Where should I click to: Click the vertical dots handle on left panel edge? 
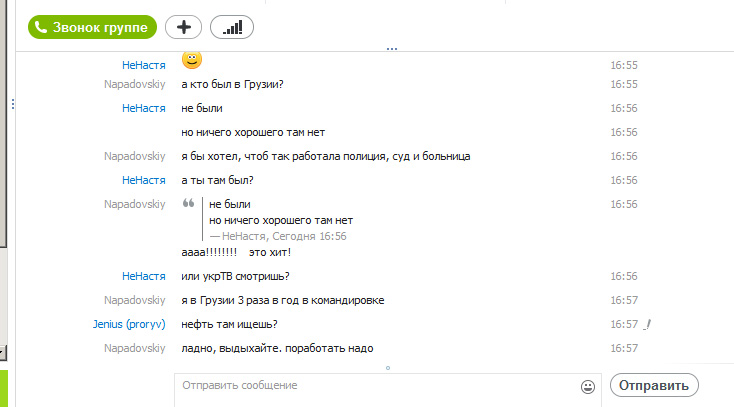(13, 104)
